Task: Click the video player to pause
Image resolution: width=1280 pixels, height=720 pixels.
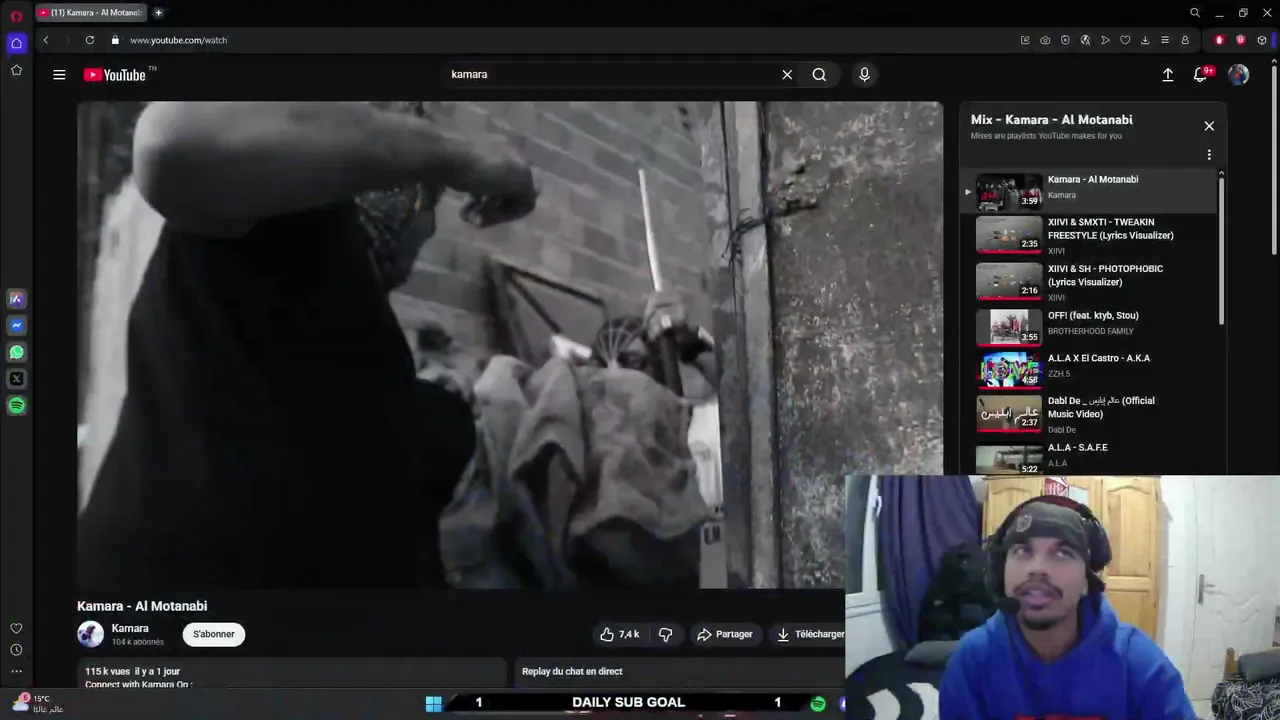Action: 510,345
